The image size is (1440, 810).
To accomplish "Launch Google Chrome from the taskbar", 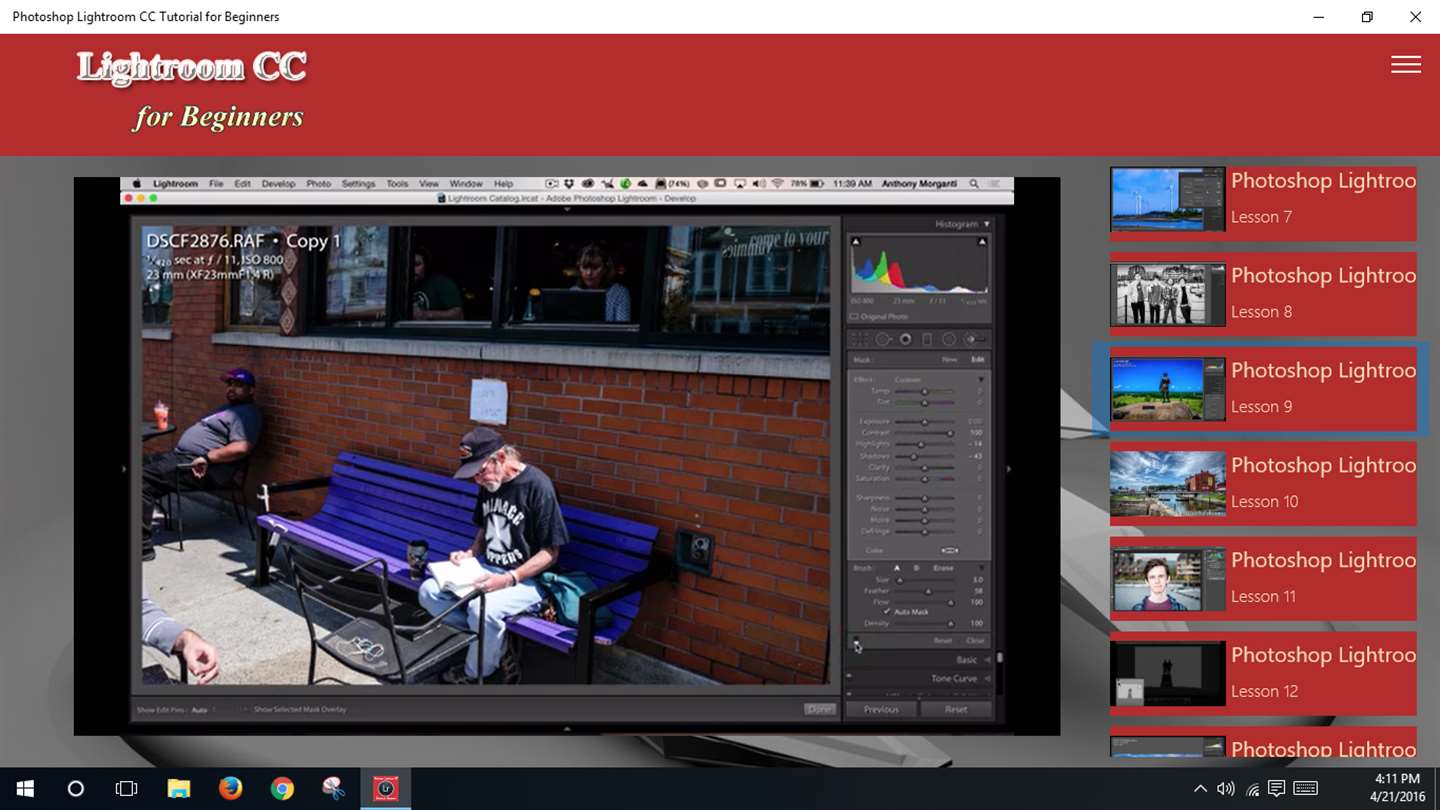I will point(282,789).
